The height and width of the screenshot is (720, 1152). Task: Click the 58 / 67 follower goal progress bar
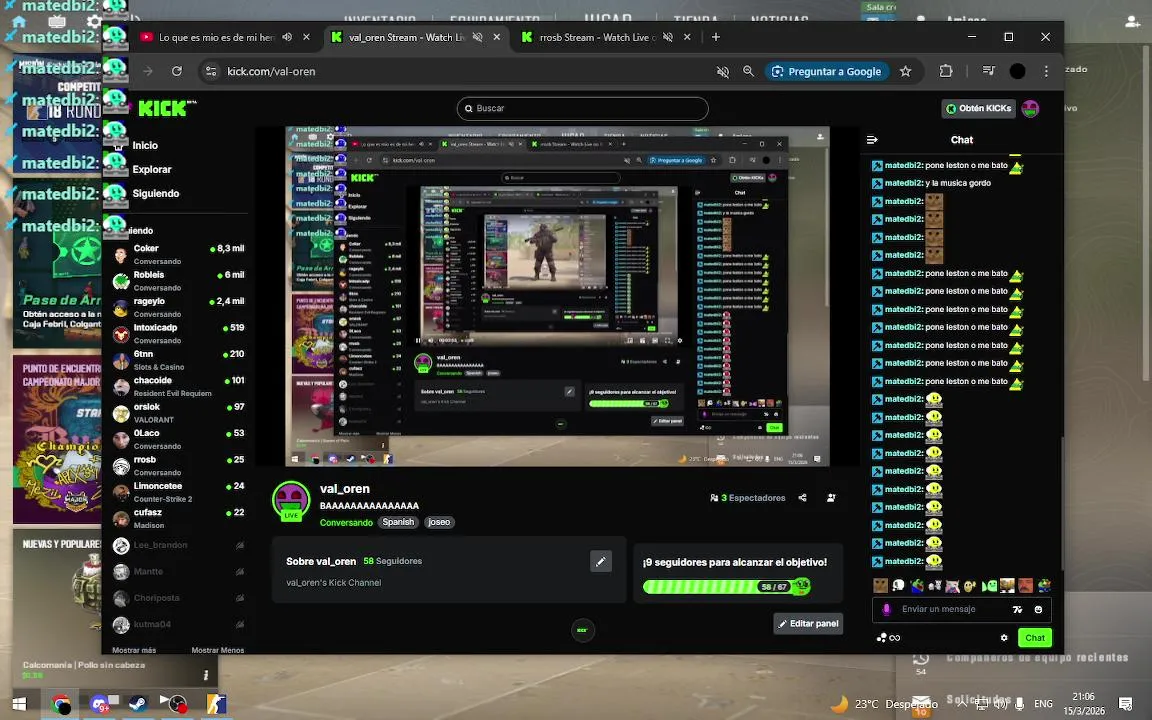[726, 586]
